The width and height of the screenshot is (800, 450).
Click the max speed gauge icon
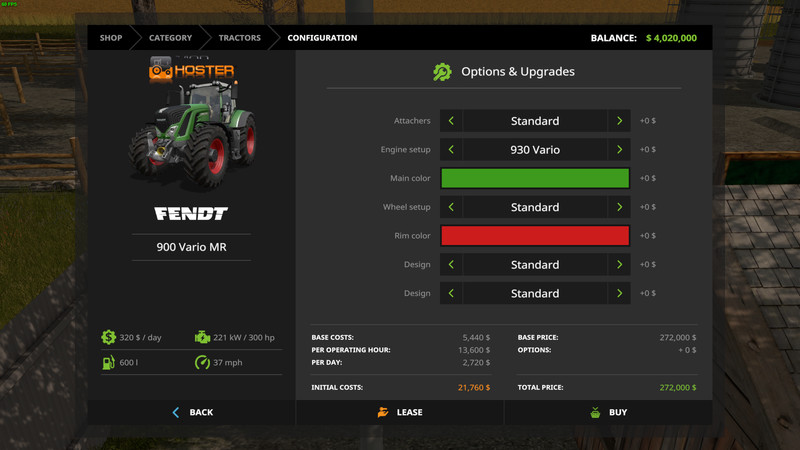[x=202, y=362]
